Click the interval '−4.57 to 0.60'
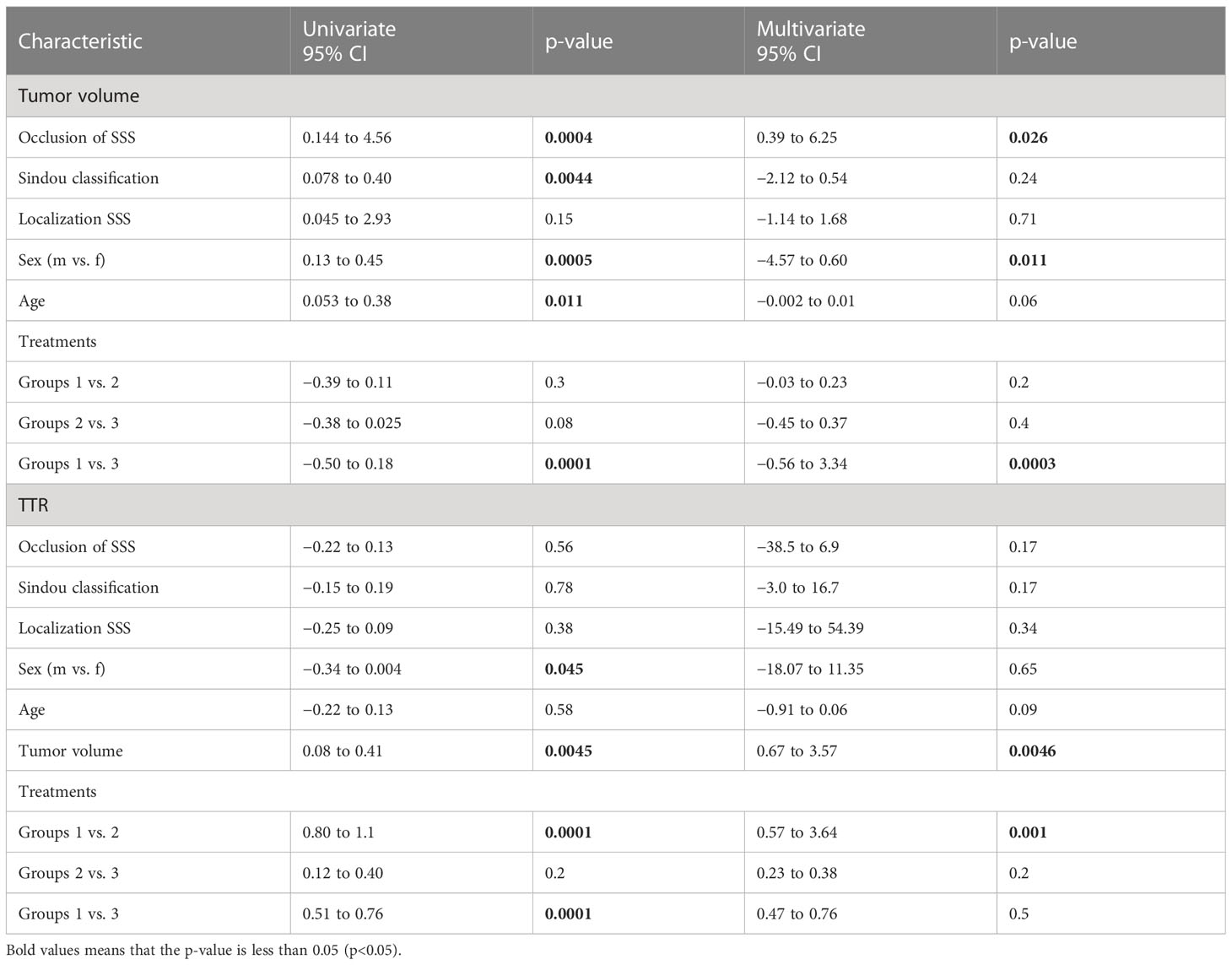Screen dimensions: 1232x965 (x=802, y=260)
